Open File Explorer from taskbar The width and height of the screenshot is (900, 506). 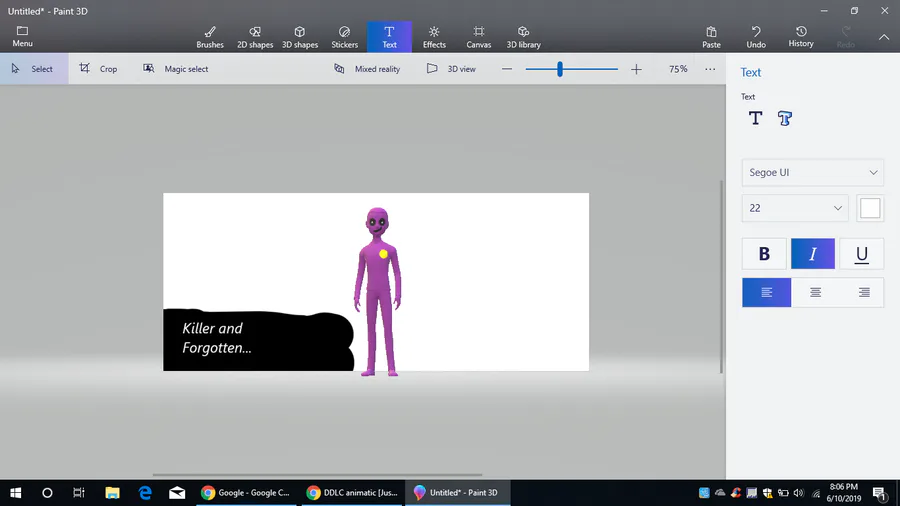112,493
